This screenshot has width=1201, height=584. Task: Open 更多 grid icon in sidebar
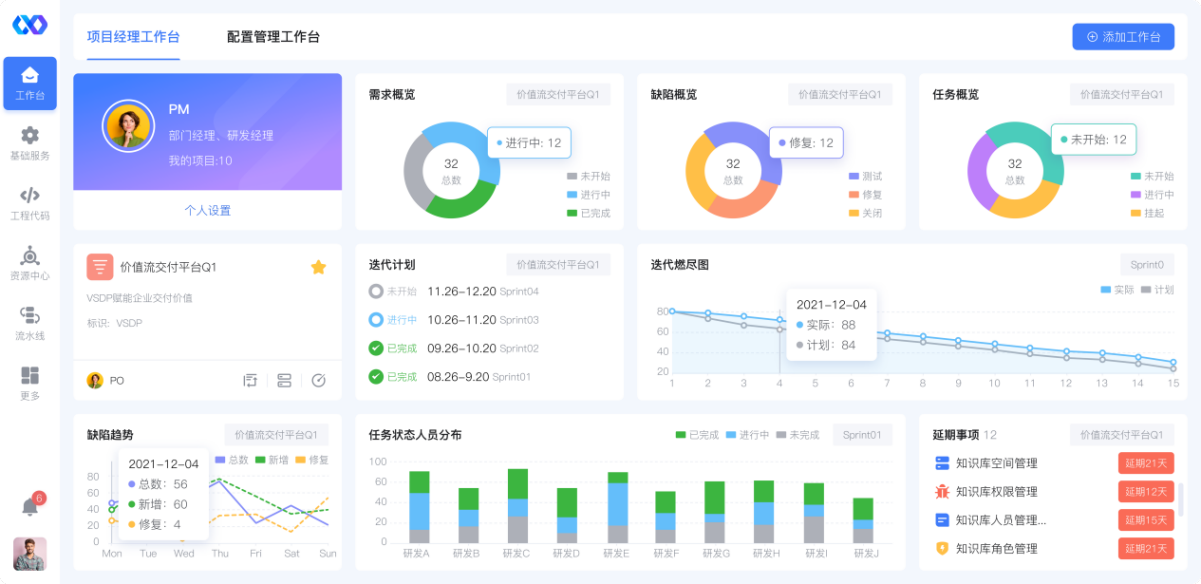[x=30, y=375]
